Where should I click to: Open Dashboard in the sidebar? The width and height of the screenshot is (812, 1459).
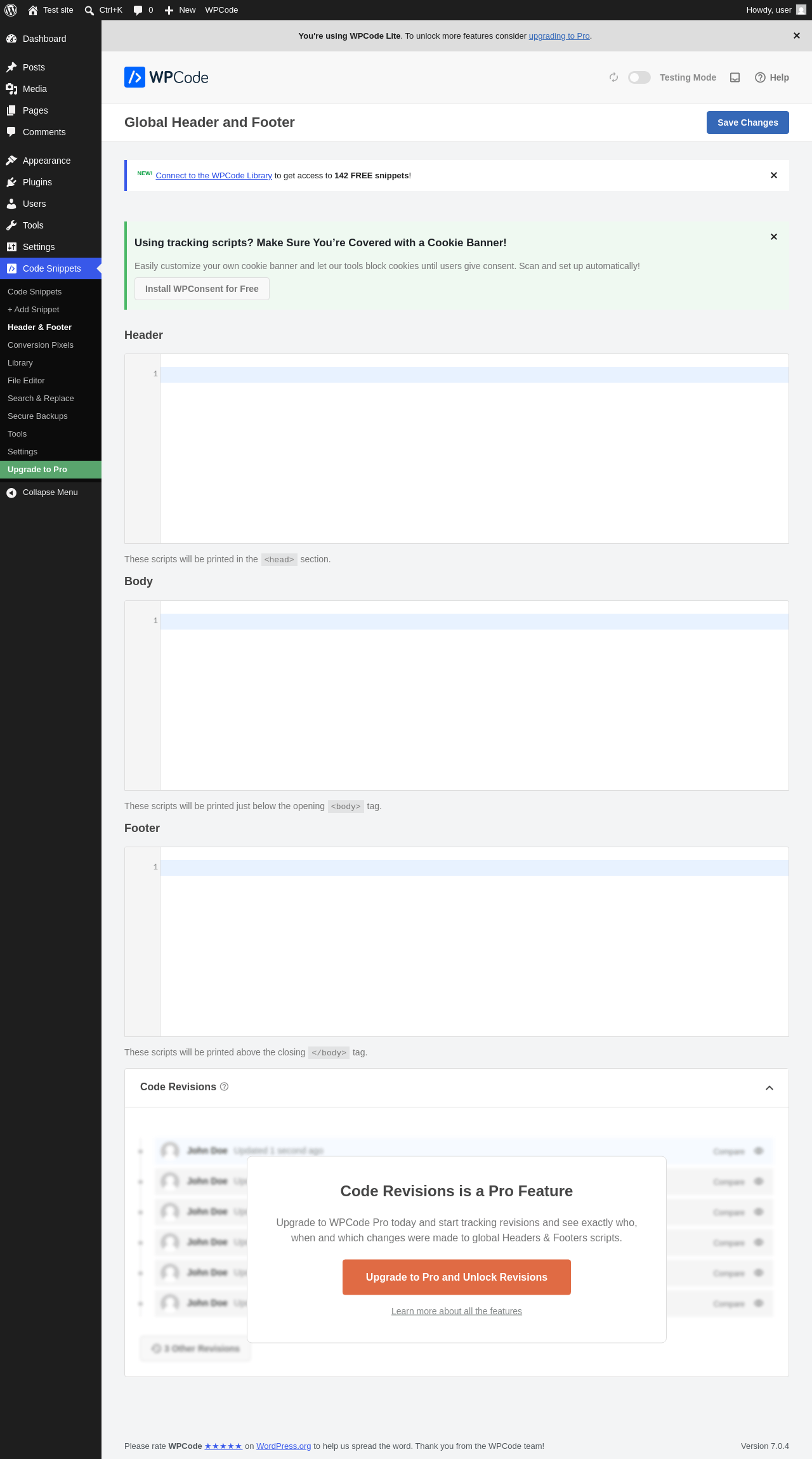coord(51,39)
